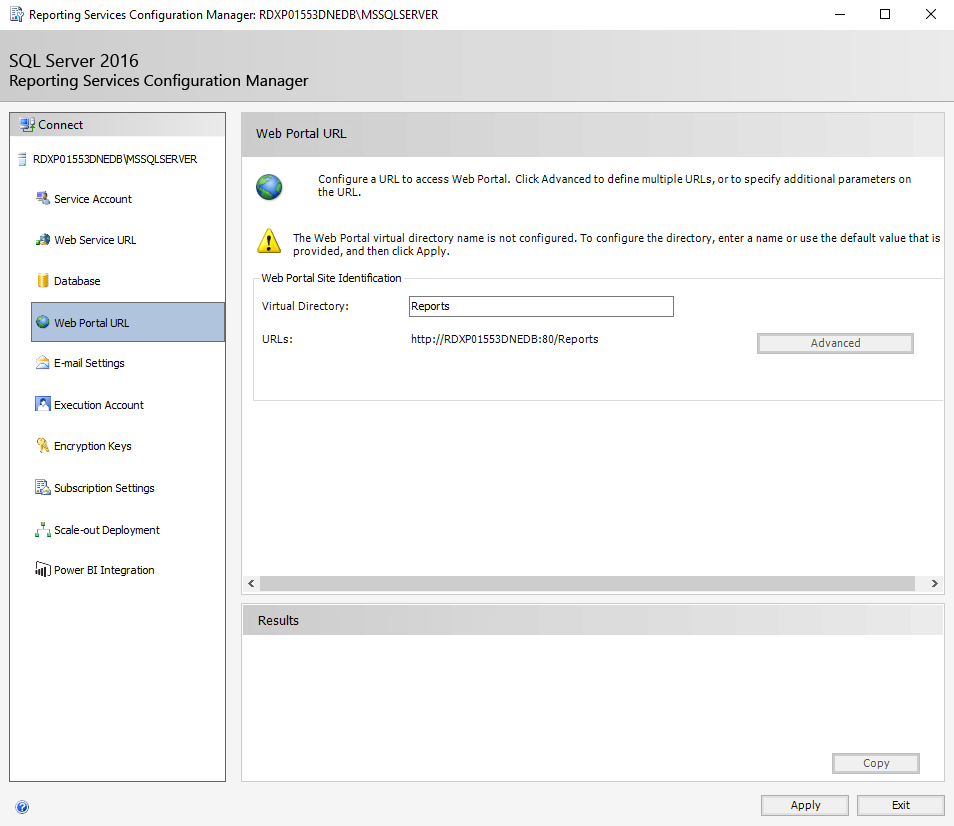Click the application icon in the title bar
The height and width of the screenshot is (826, 954).
tap(16, 14)
